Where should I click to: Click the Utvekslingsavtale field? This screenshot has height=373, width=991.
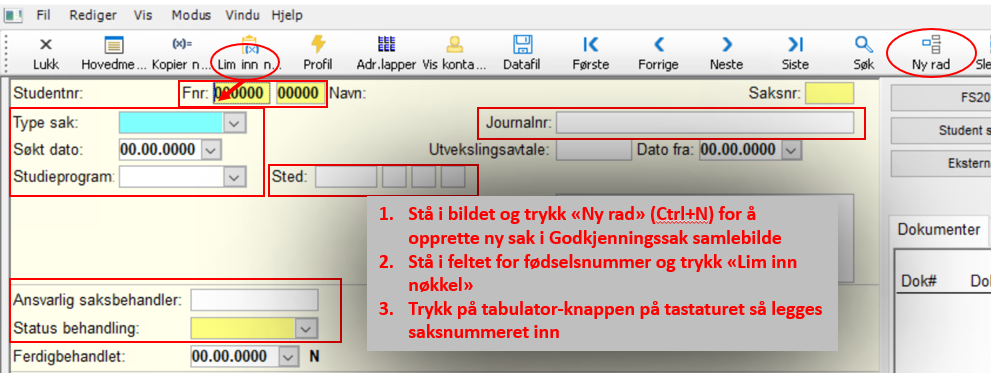[x=593, y=150]
